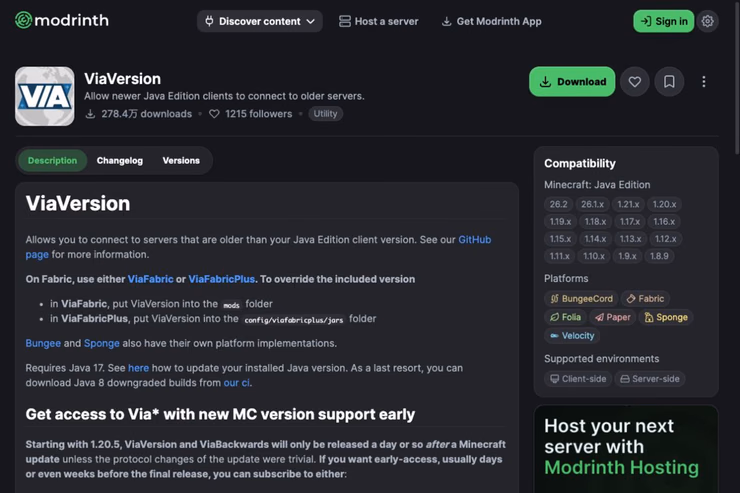Select the Fabric platform tag
The height and width of the screenshot is (493, 740).
point(645,299)
